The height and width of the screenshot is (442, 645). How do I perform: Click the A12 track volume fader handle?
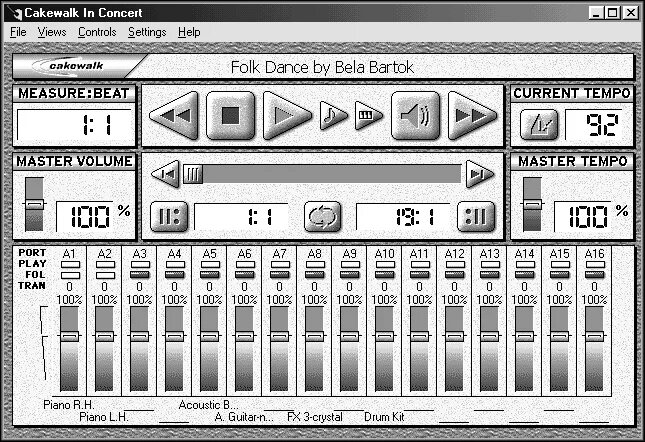click(454, 336)
